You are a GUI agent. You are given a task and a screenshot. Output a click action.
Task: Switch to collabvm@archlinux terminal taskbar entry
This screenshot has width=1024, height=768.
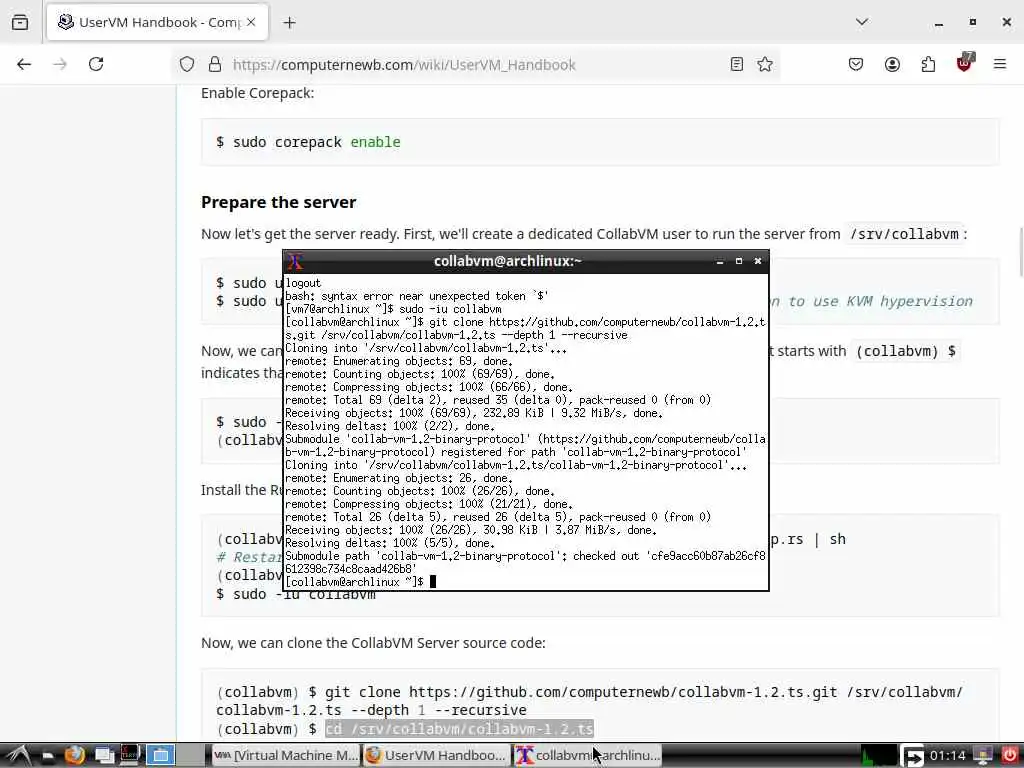tap(587, 756)
